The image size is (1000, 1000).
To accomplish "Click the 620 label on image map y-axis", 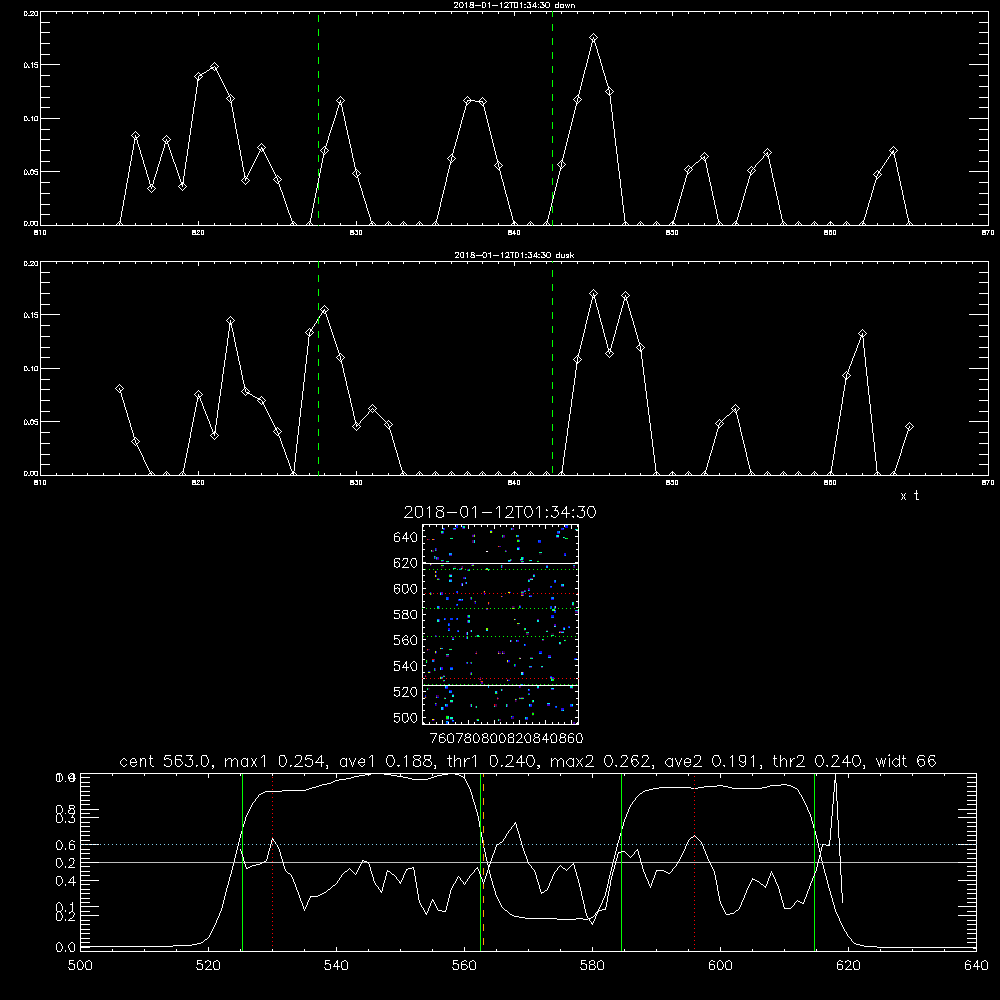I will 406,563.
